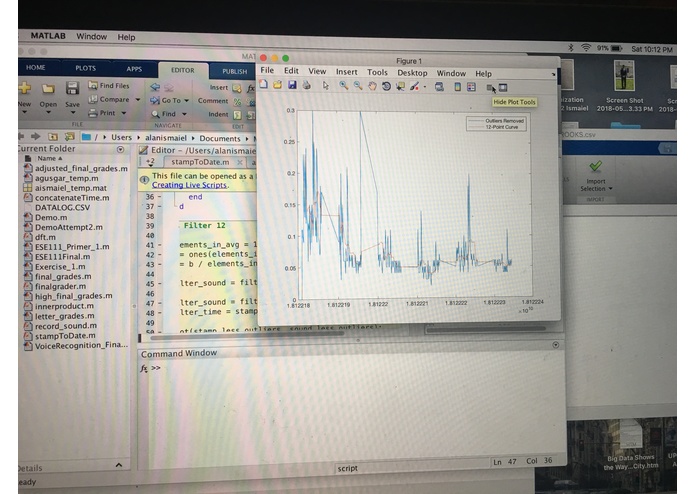Enable the Data Cursor tool
The image size is (695, 494).
[401, 86]
